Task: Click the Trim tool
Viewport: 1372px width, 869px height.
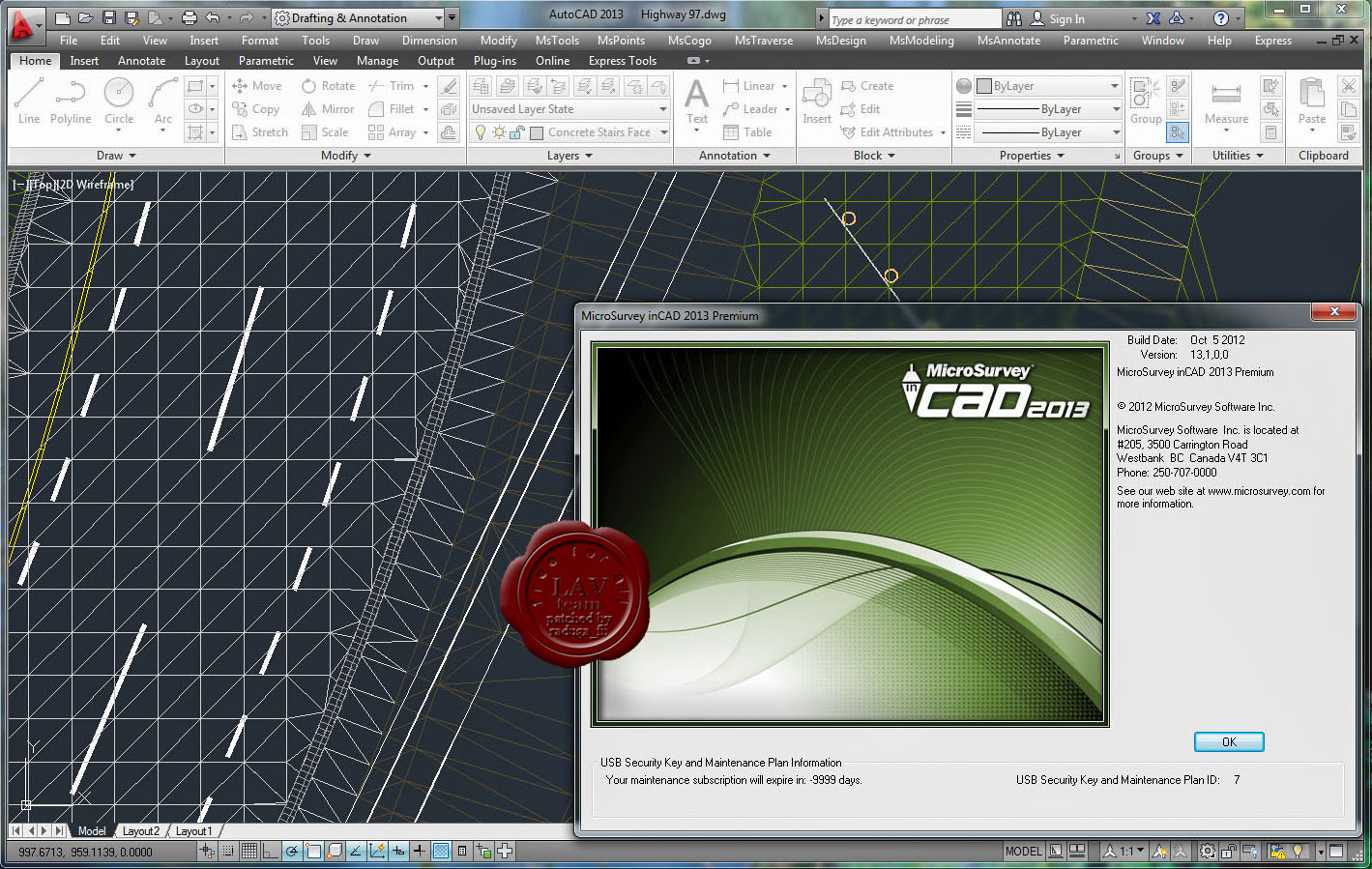Action: coord(392,86)
